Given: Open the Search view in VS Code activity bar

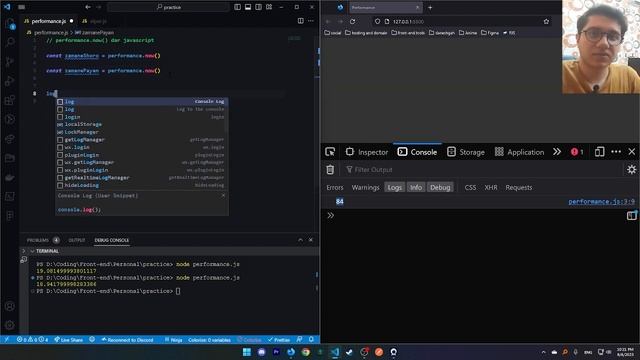Looking at the screenshot, I should pyautogui.click(x=10, y=42).
